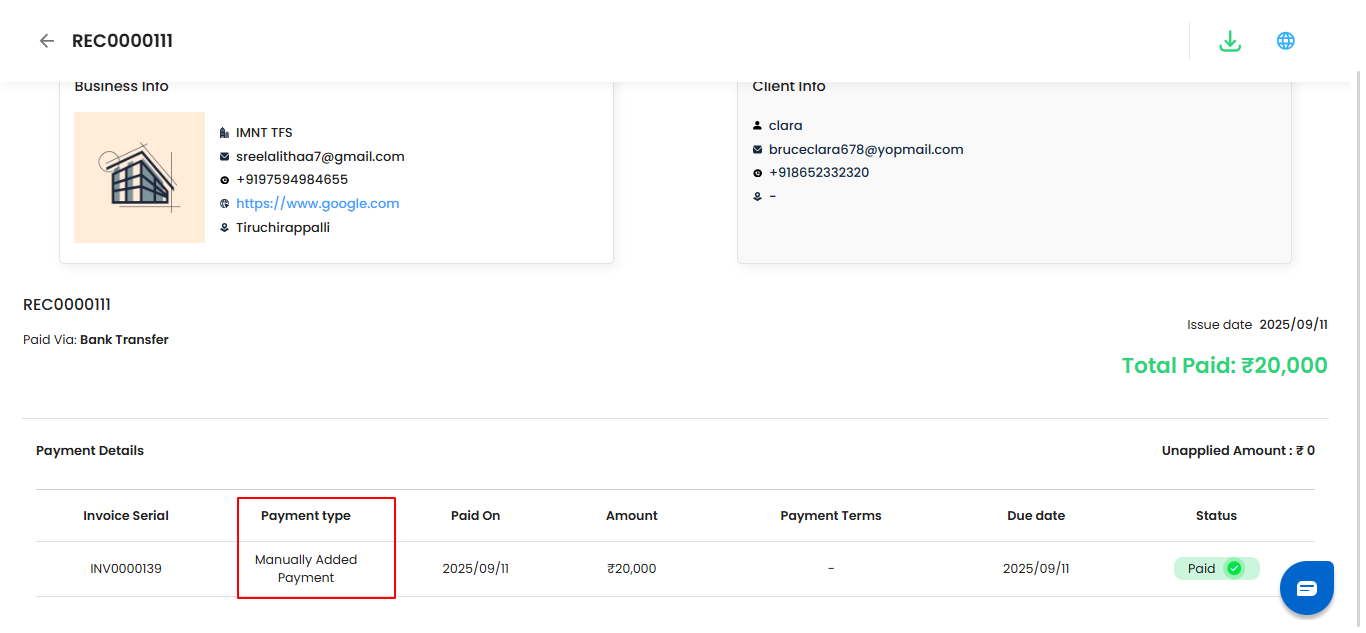This screenshot has height=633, width=1366.
Task: Click invoice serial INV0000139
Action: (x=126, y=569)
